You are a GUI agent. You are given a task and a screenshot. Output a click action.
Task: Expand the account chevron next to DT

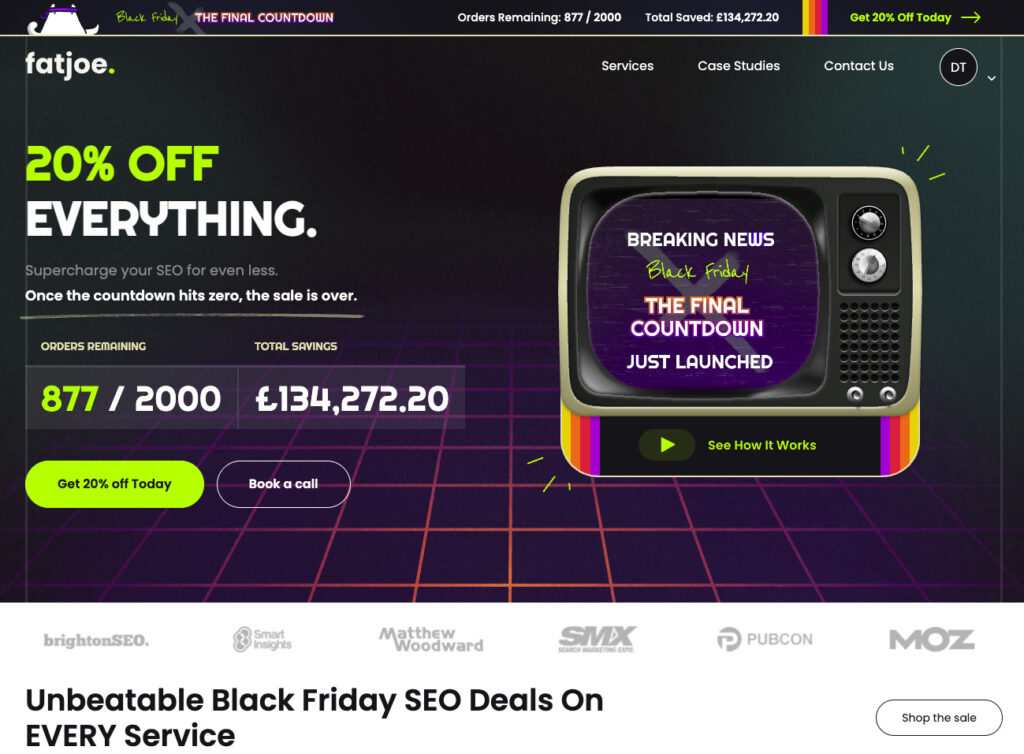coord(991,77)
